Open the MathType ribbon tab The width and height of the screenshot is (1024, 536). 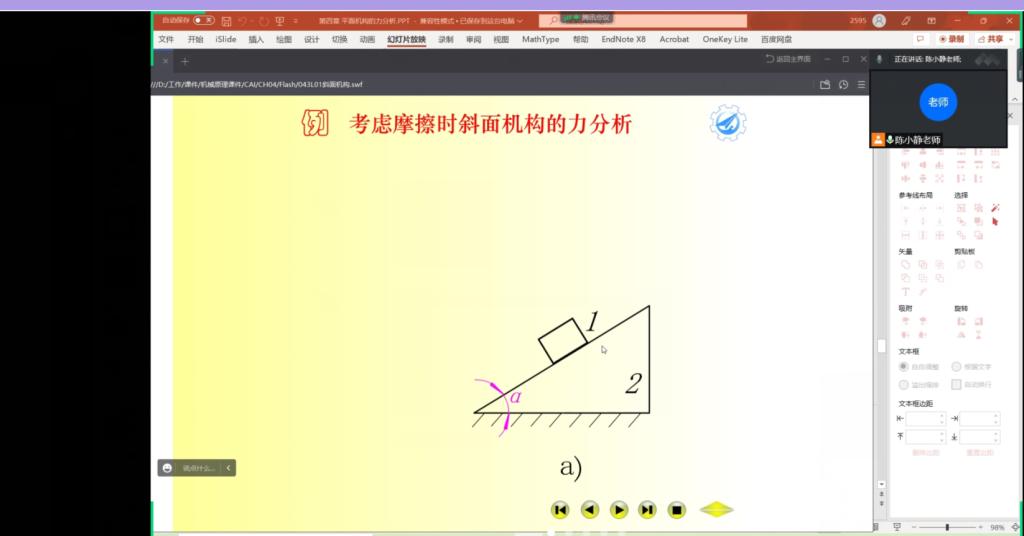coord(540,39)
